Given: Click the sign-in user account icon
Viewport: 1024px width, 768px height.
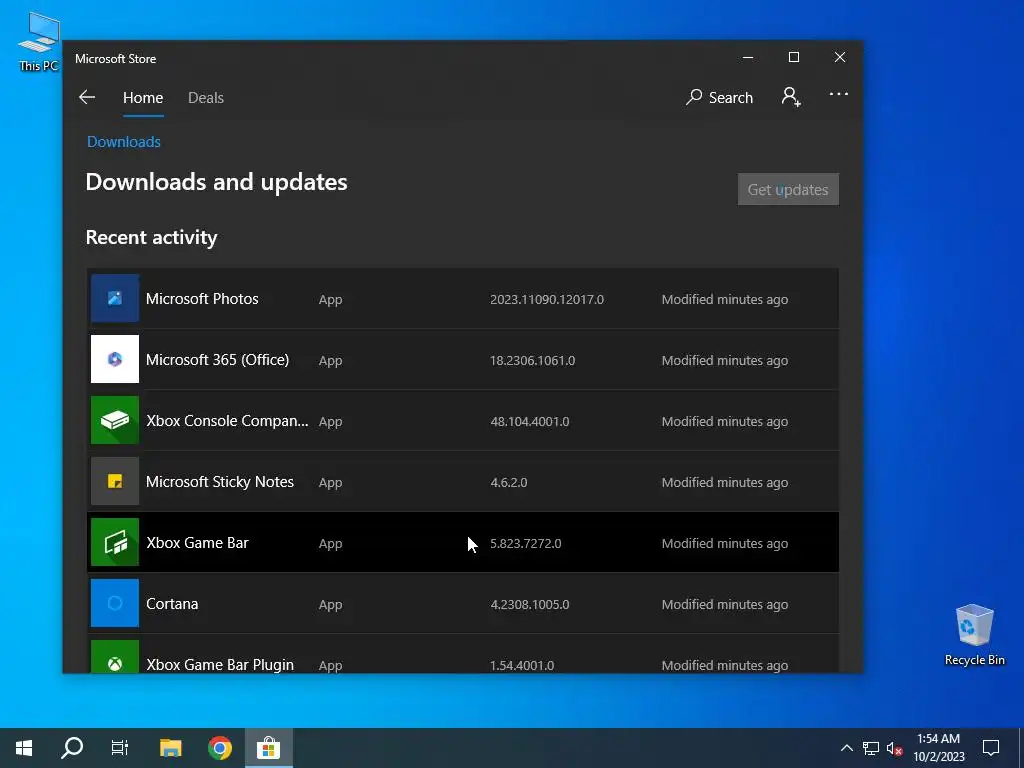Looking at the screenshot, I should [791, 97].
